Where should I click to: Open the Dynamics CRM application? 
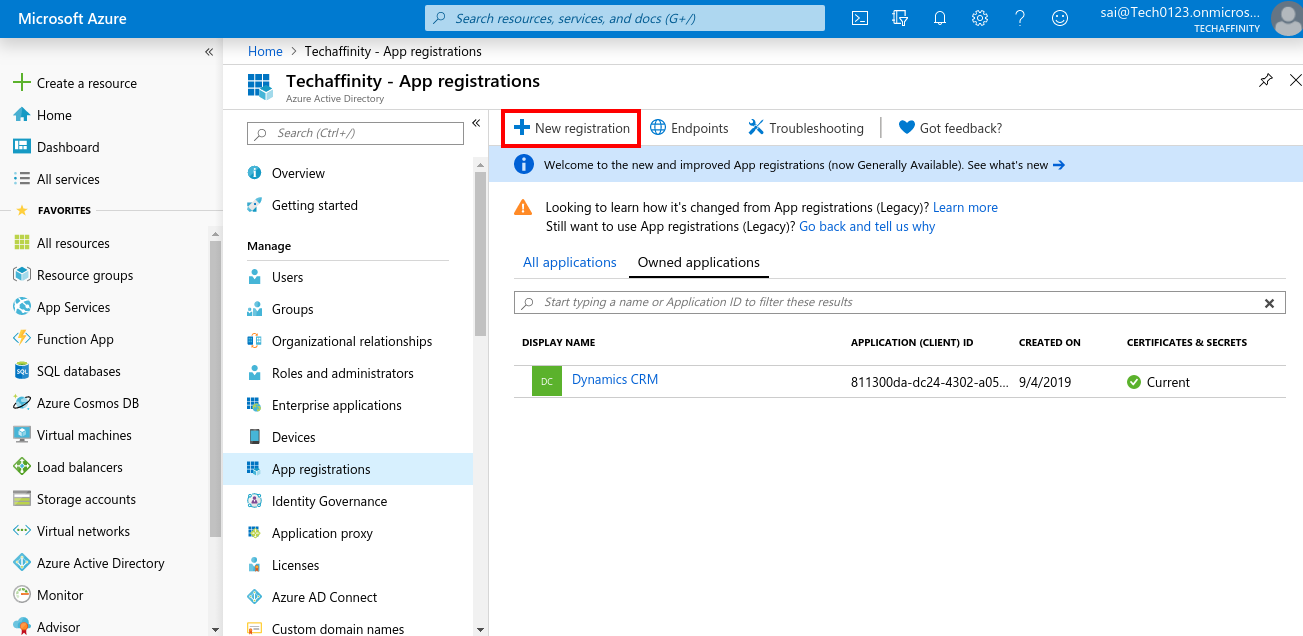click(614, 380)
